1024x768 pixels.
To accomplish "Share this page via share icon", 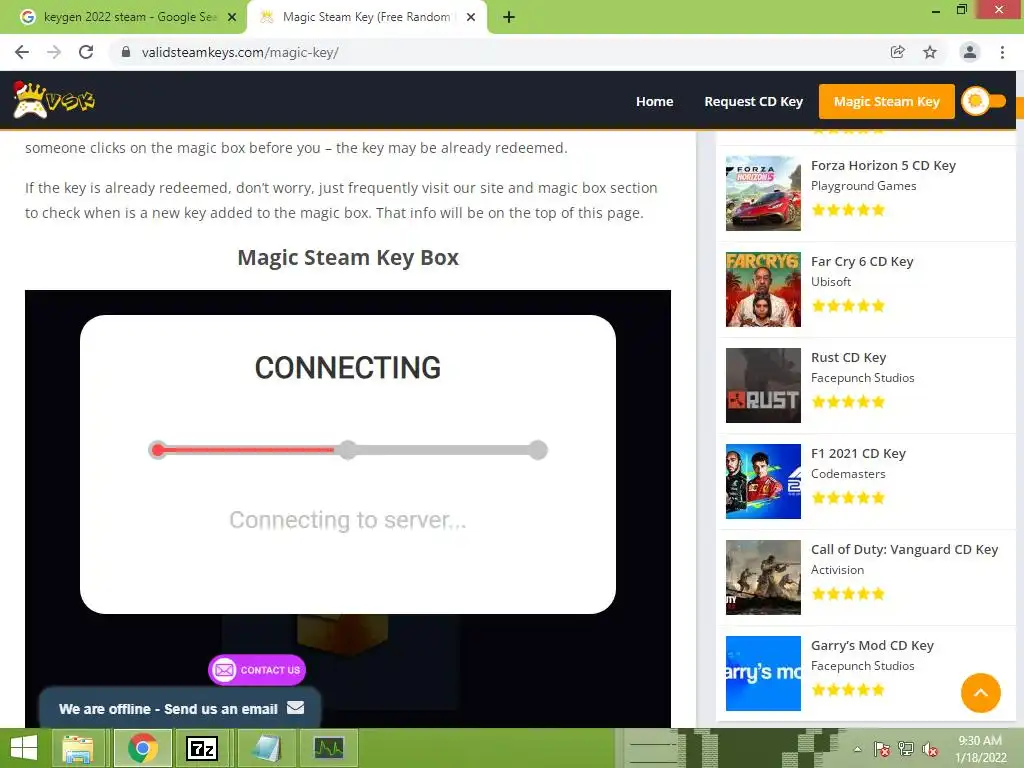I will pos(897,52).
